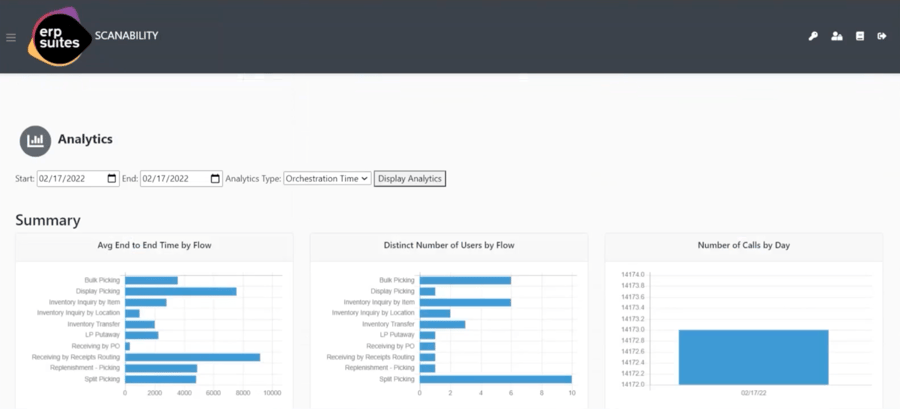Open the Start date calendar picker
The height and width of the screenshot is (409, 900).
111,179
